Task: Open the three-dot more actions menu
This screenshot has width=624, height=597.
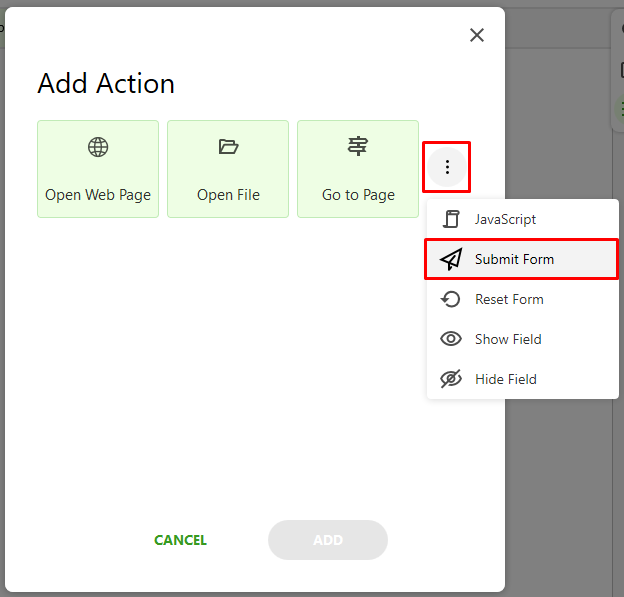Action: click(x=447, y=167)
